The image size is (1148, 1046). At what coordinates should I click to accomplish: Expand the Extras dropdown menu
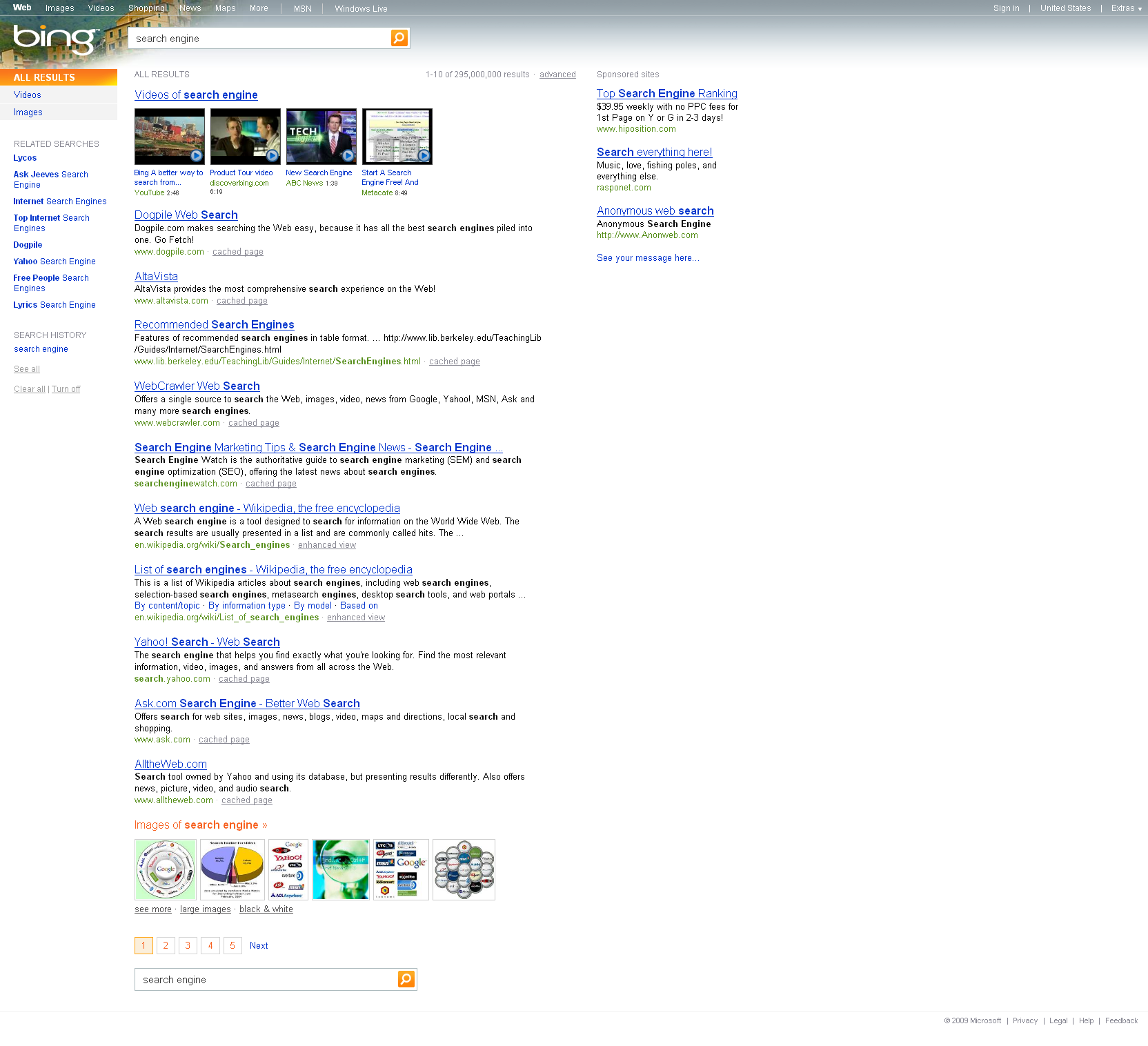point(1126,8)
